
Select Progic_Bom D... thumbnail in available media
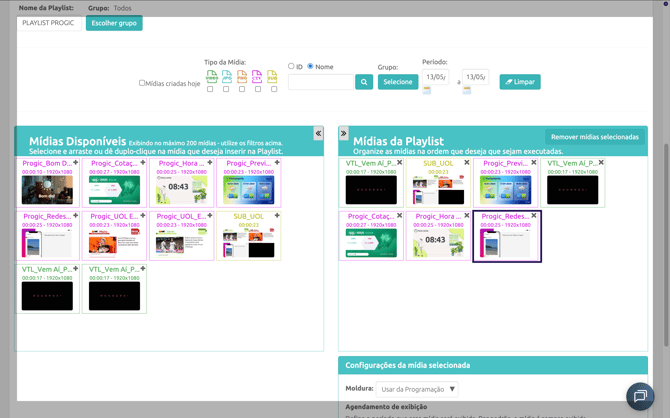pos(47,190)
